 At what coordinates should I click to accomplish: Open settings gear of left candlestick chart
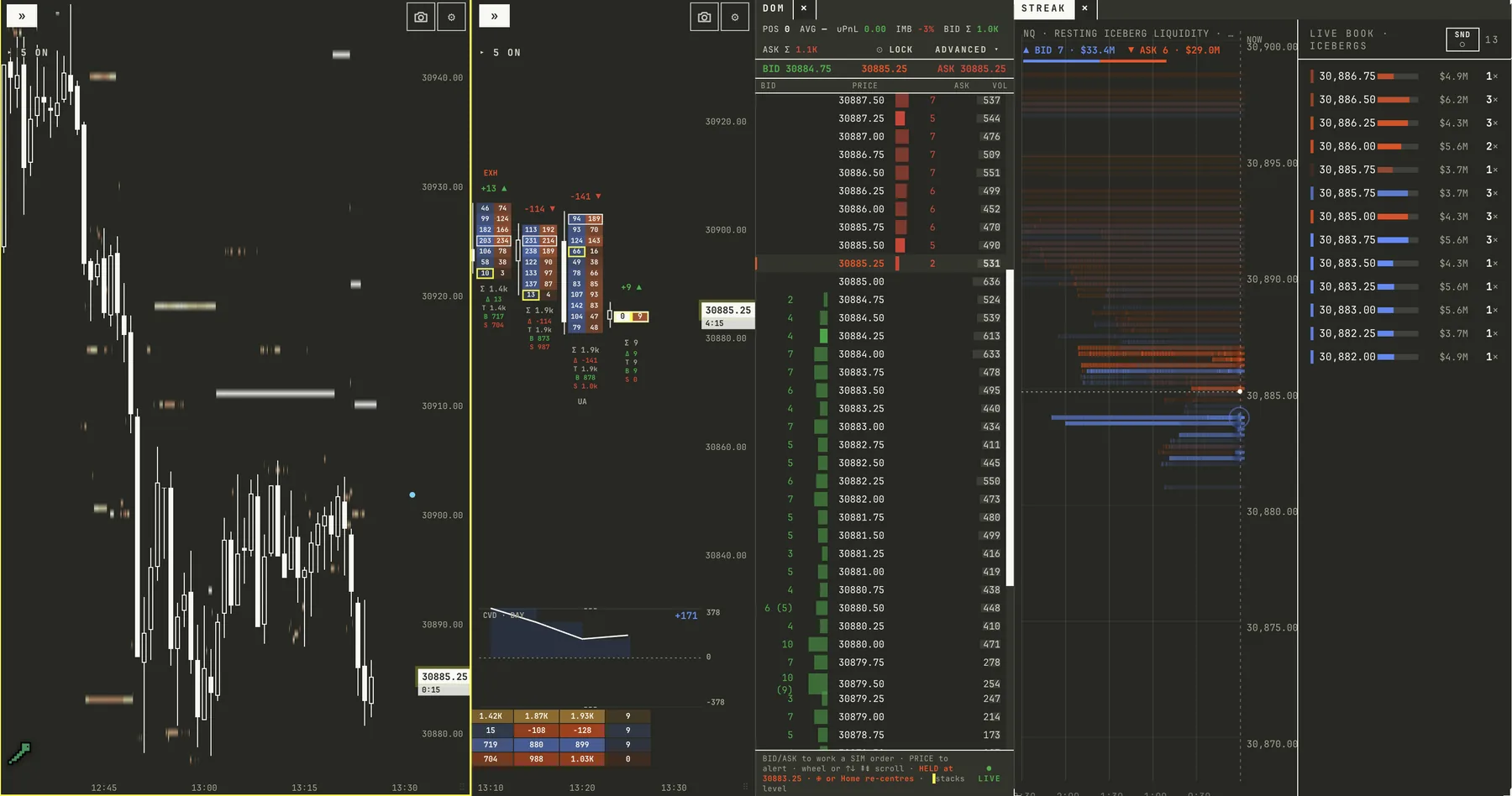(x=451, y=17)
